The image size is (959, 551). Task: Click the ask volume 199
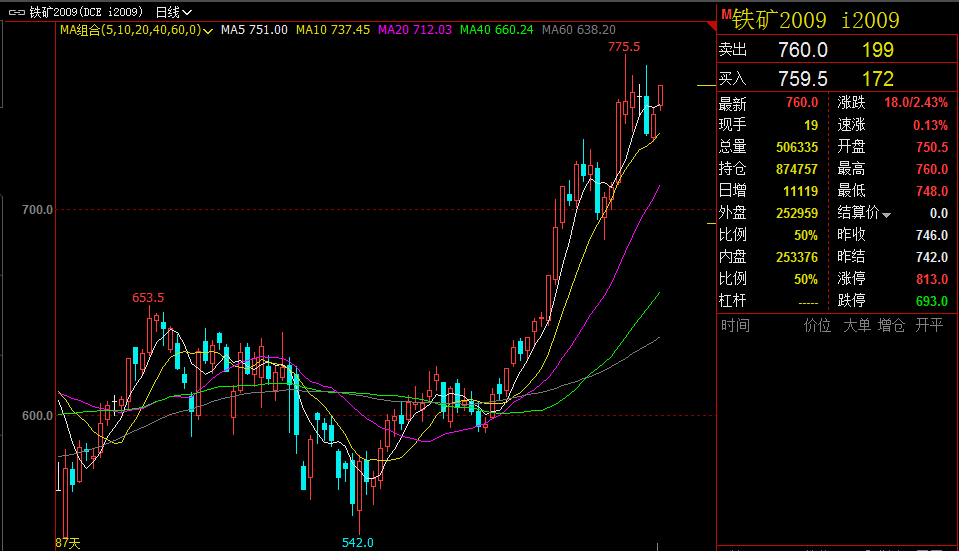(x=878, y=50)
